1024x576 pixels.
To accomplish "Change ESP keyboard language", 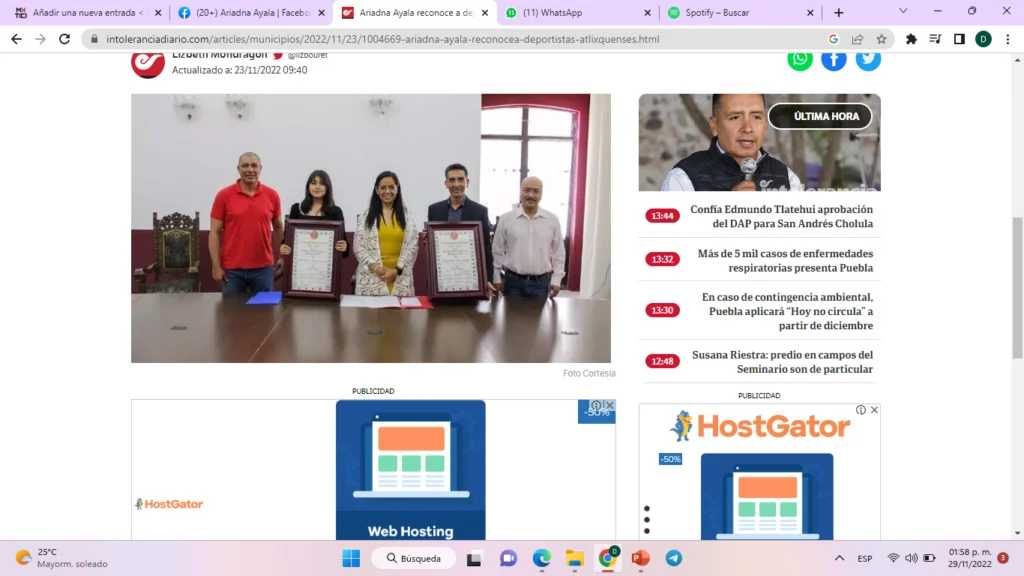I will [x=865, y=558].
